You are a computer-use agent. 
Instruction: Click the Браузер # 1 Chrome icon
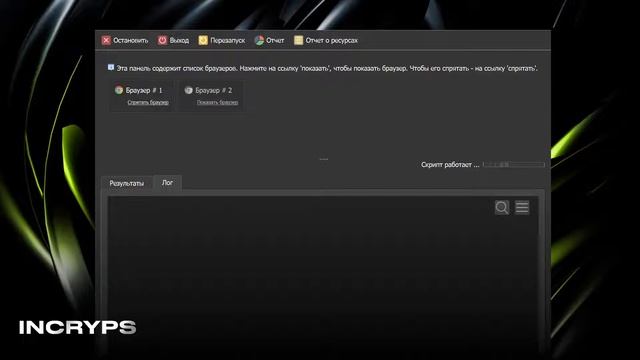coord(119,90)
